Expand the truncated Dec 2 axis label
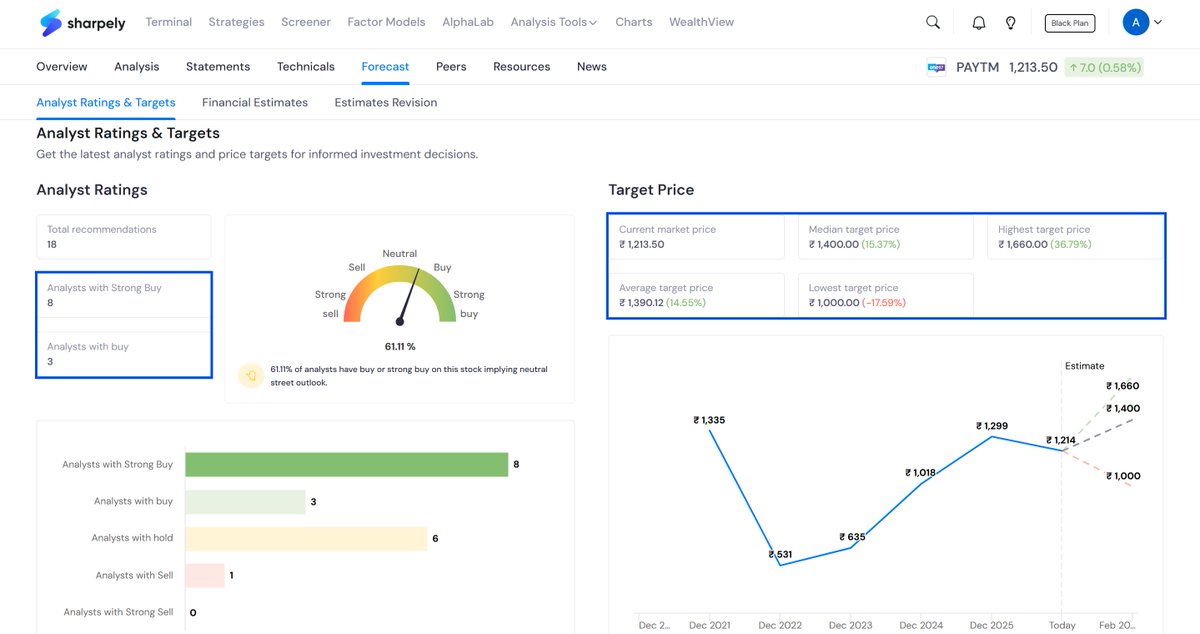1200x634 pixels. point(653,624)
